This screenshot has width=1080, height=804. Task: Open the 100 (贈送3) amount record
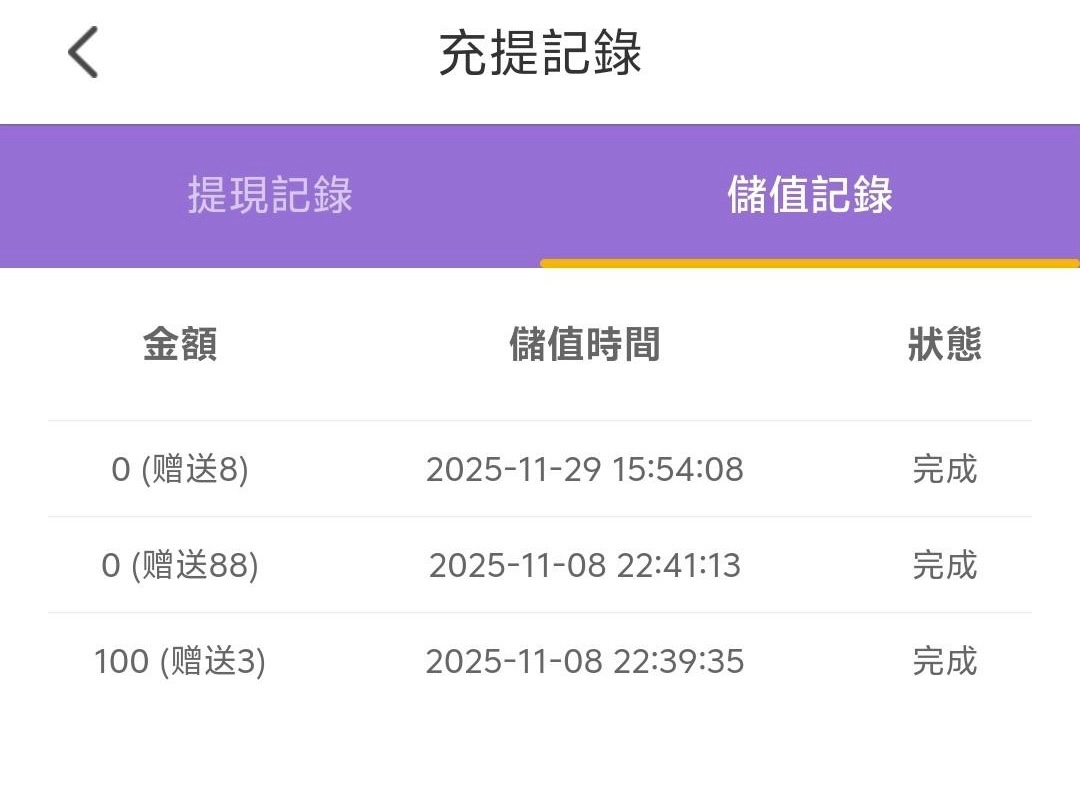coord(180,662)
